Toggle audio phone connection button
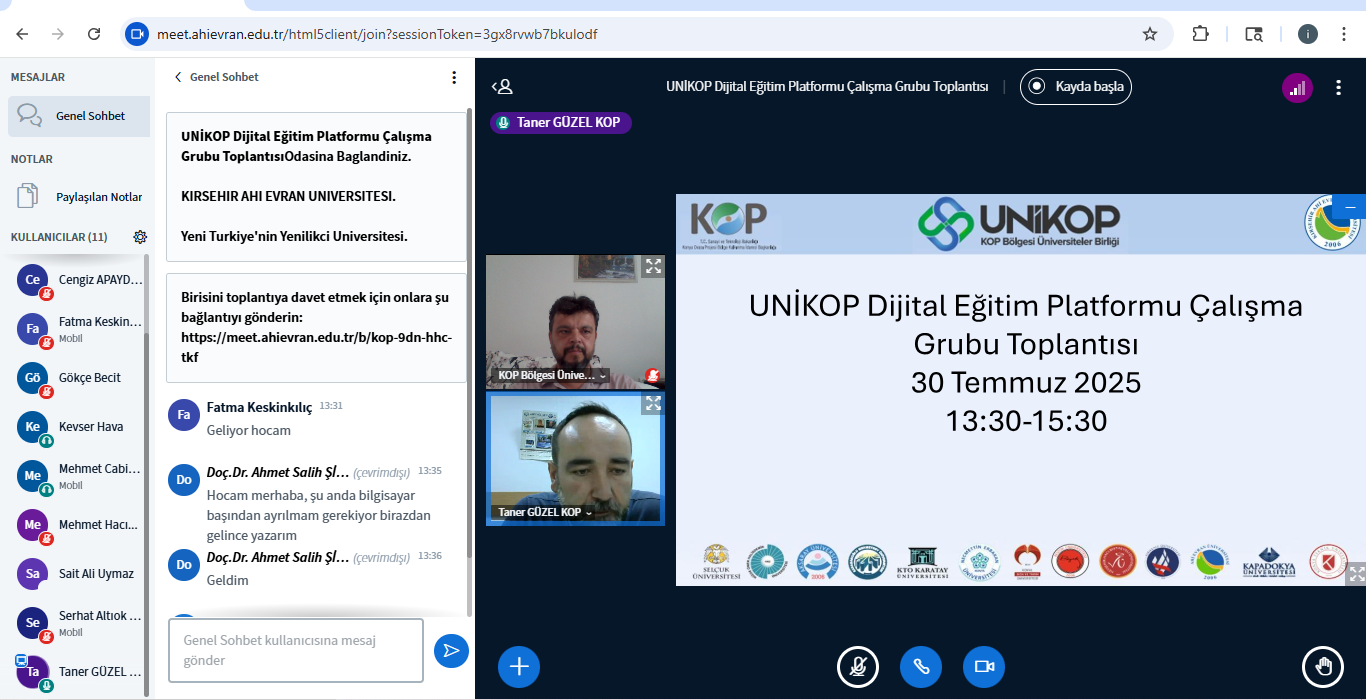The height and width of the screenshot is (700, 1366). [920, 667]
